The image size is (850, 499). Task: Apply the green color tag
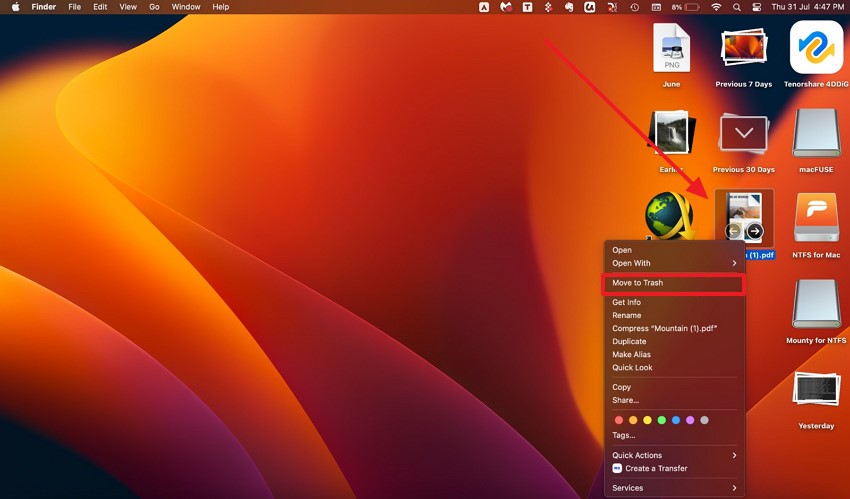[x=661, y=420]
